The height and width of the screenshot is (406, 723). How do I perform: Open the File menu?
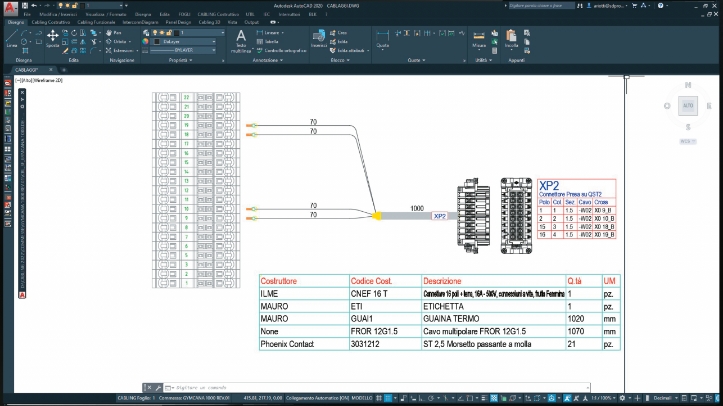point(27,14)
